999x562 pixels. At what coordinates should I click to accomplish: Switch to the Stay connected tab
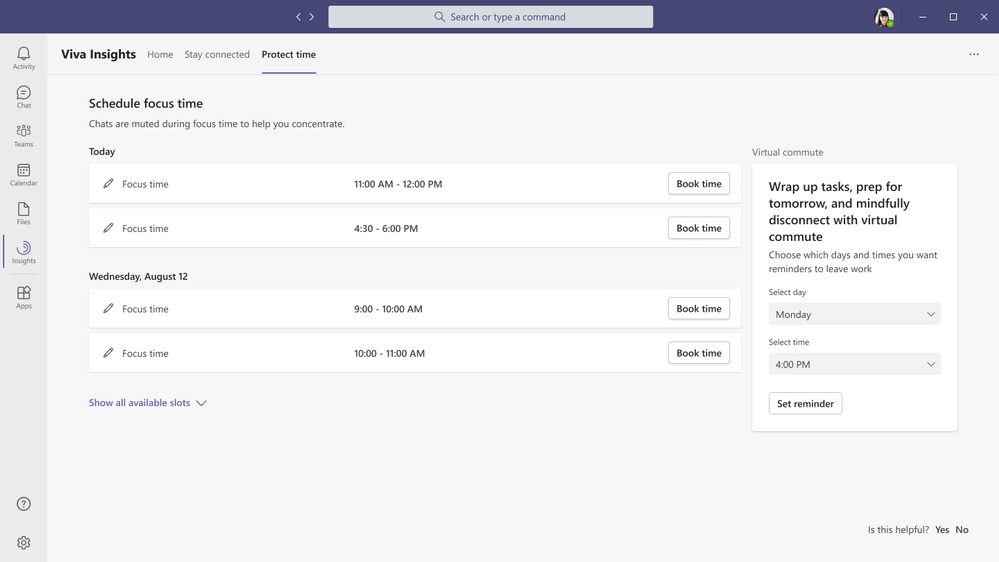tap(217, 55)
